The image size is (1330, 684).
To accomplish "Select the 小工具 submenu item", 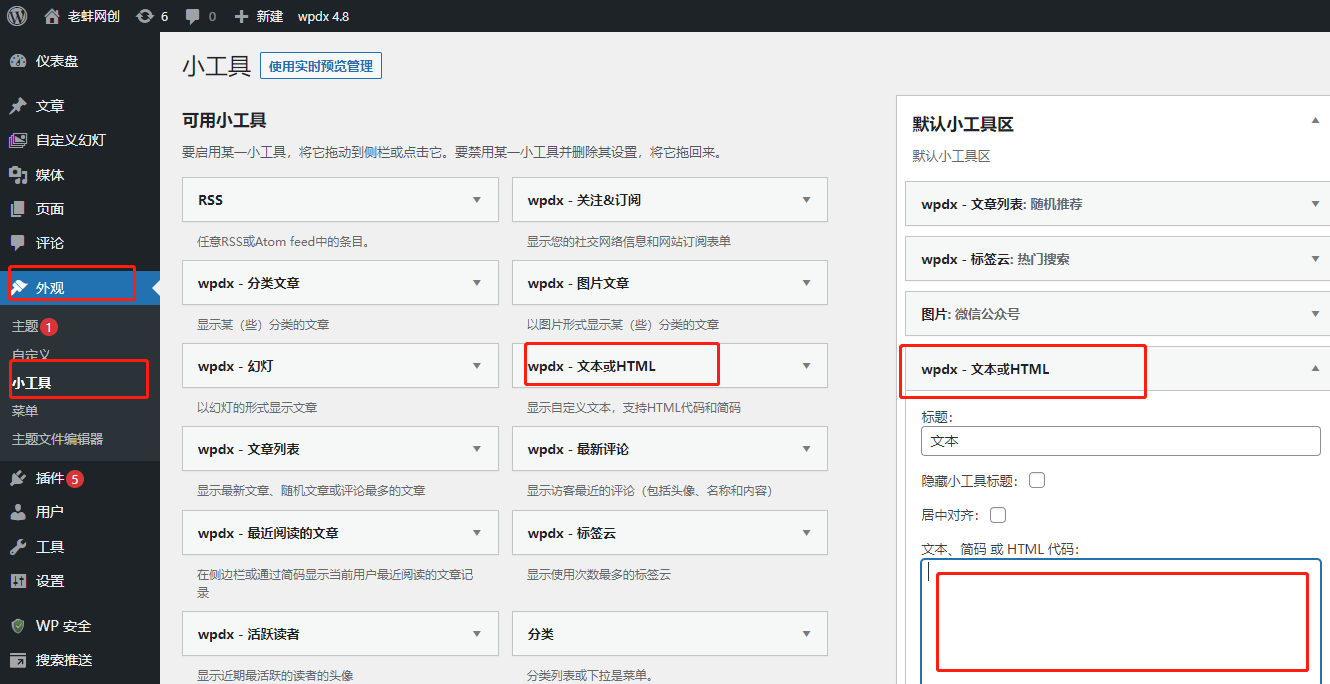I will tap(31, 383).
